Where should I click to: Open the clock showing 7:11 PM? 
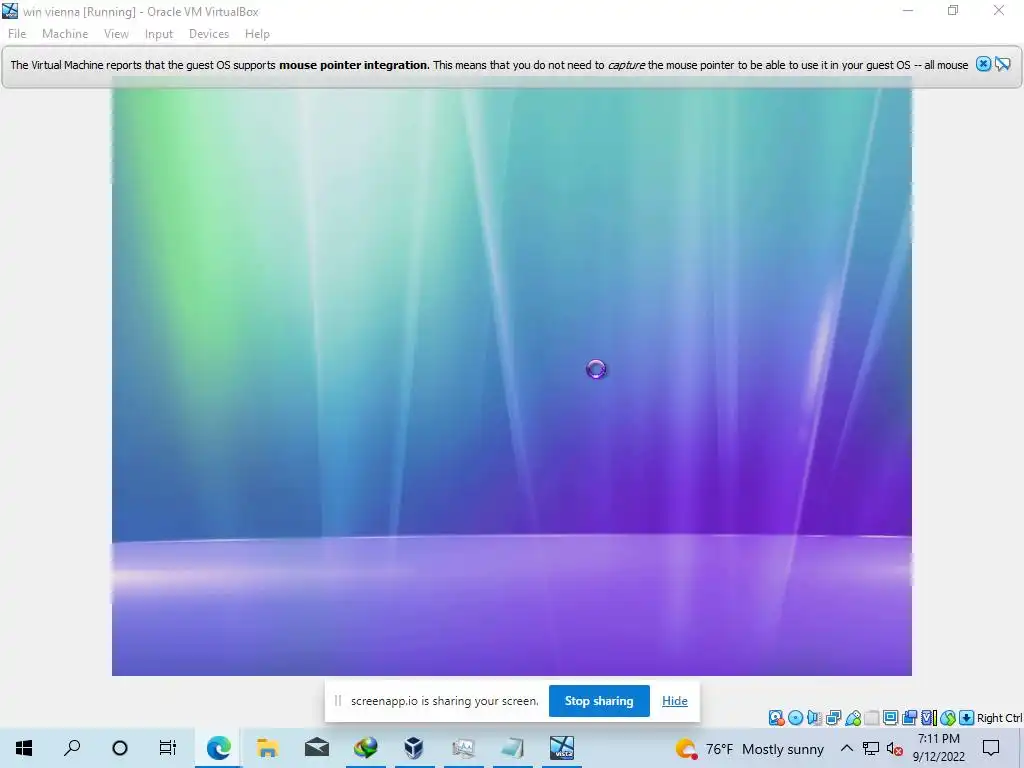938,748
